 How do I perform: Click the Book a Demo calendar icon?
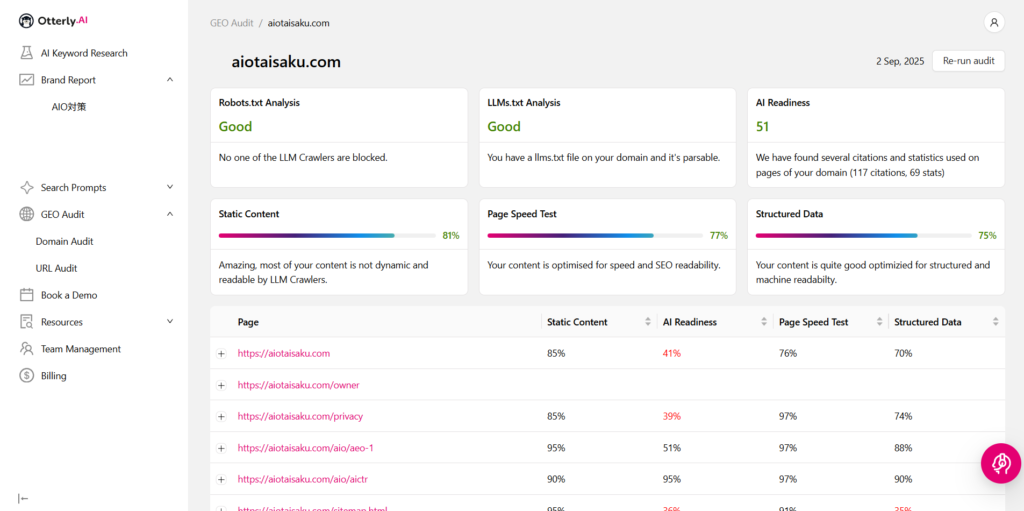click(27, 295)
